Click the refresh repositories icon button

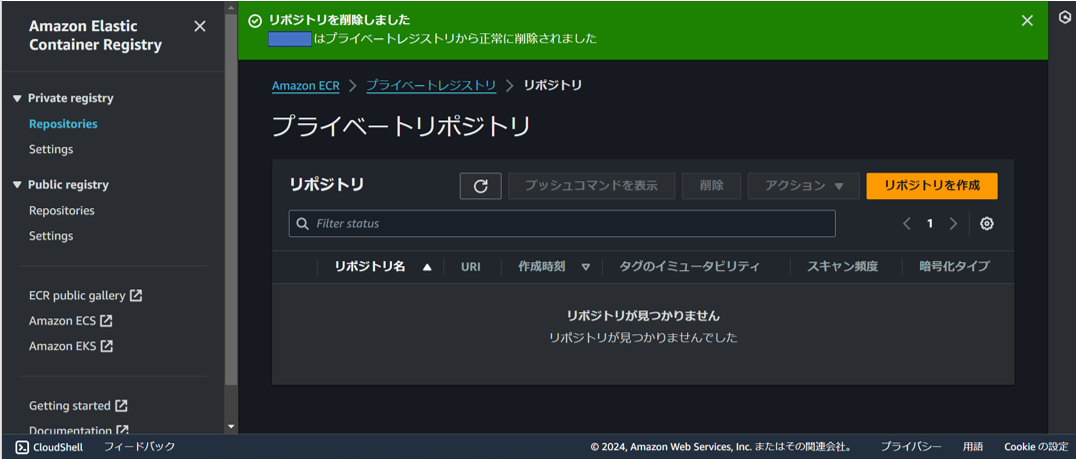coord(480,186)
